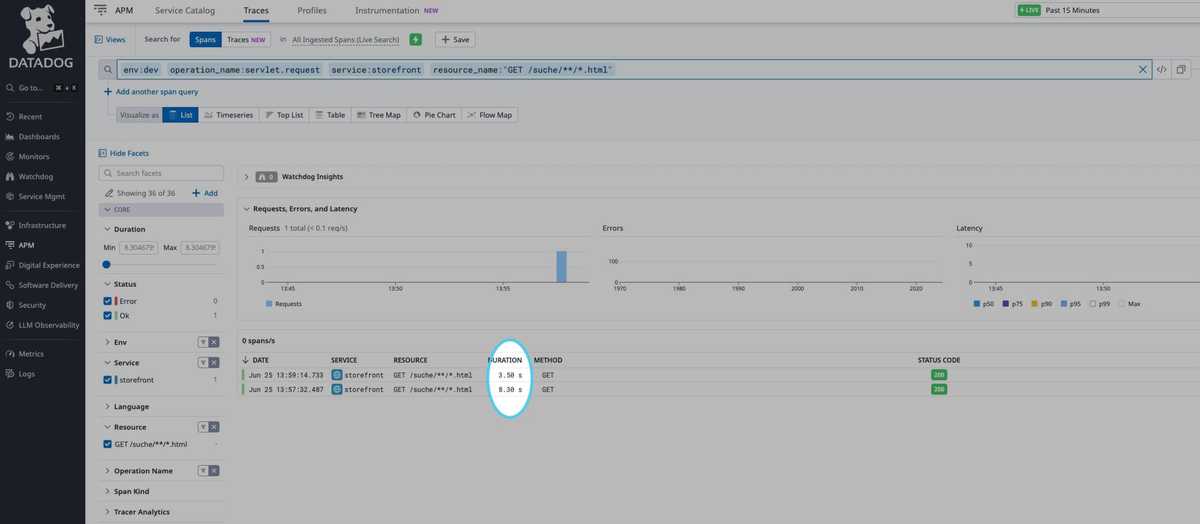
Task: Toggle the query code editor icon
Action: [1161, 70]
